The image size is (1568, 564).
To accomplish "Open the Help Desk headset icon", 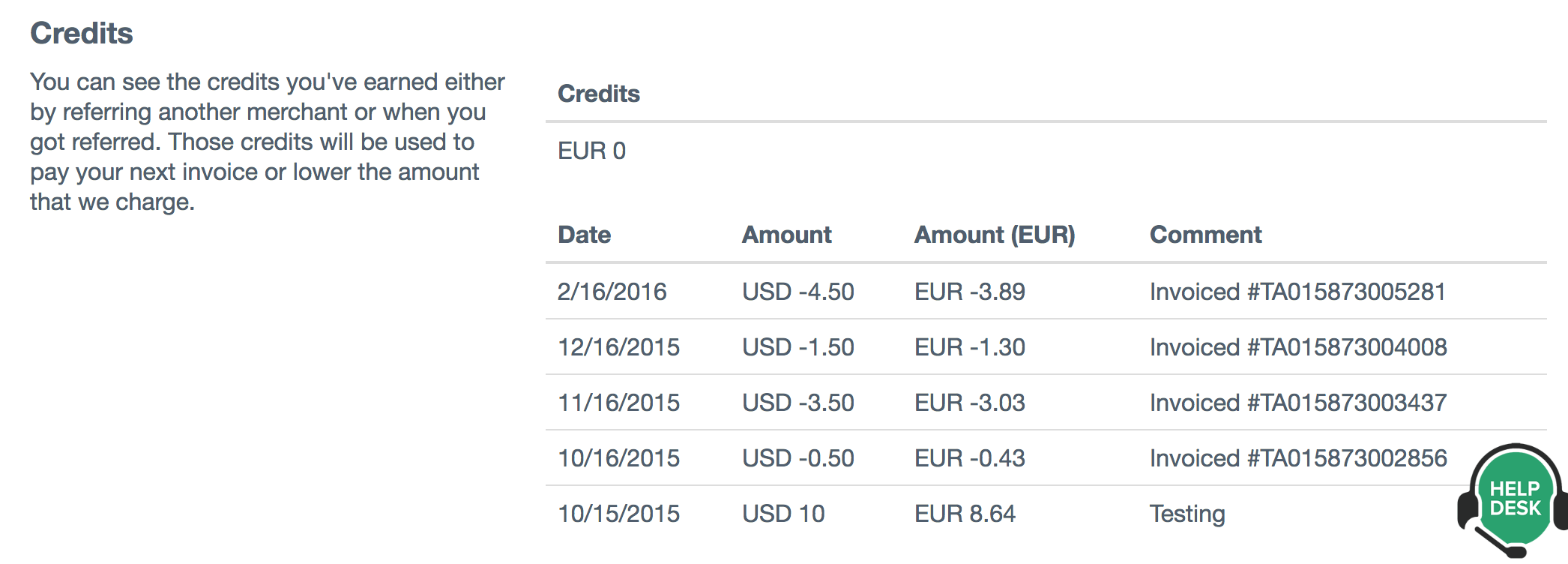I will [1513, 500].
